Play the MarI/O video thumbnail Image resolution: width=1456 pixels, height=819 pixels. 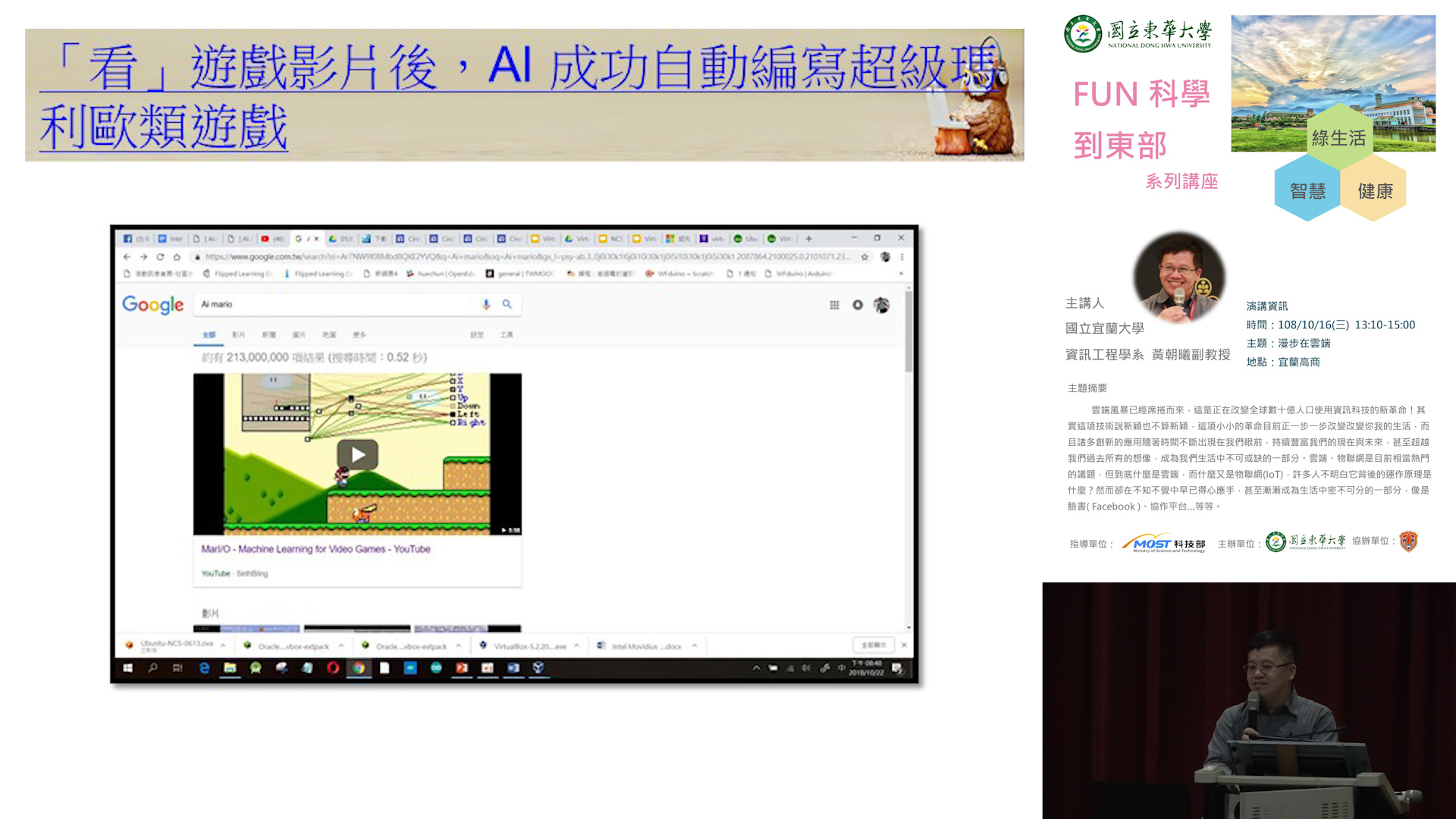pyautogui.click(x=357, y=454)
